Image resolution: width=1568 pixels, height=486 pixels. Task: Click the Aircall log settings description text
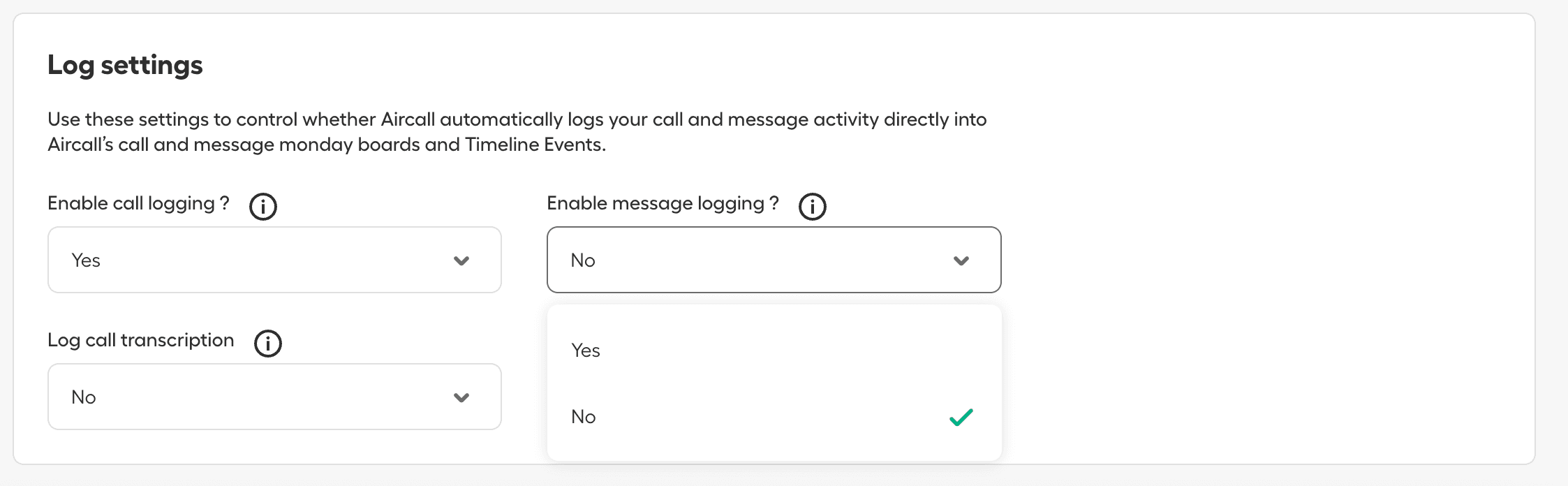pos(517,132)
